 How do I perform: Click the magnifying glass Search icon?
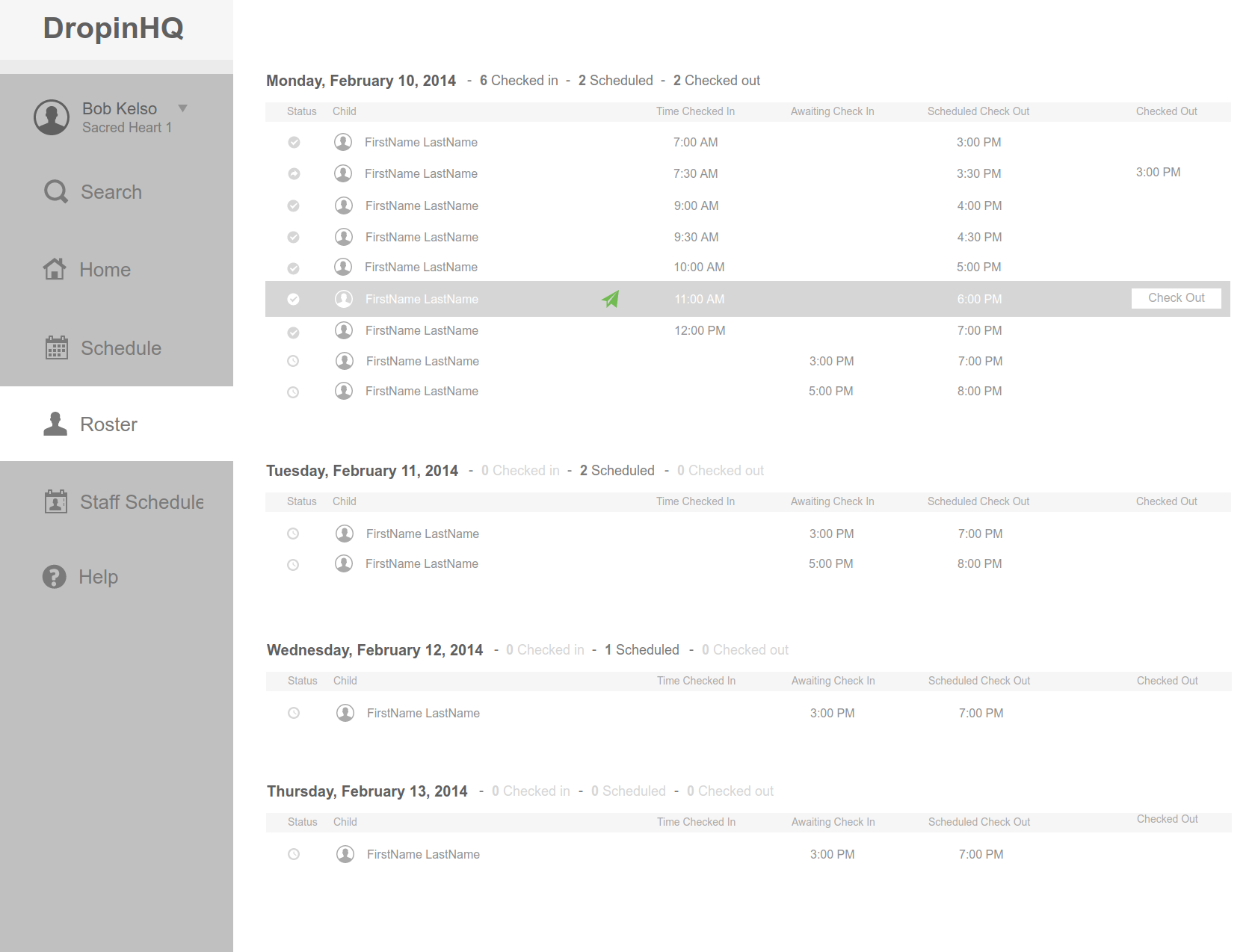[x=56, y=191]
